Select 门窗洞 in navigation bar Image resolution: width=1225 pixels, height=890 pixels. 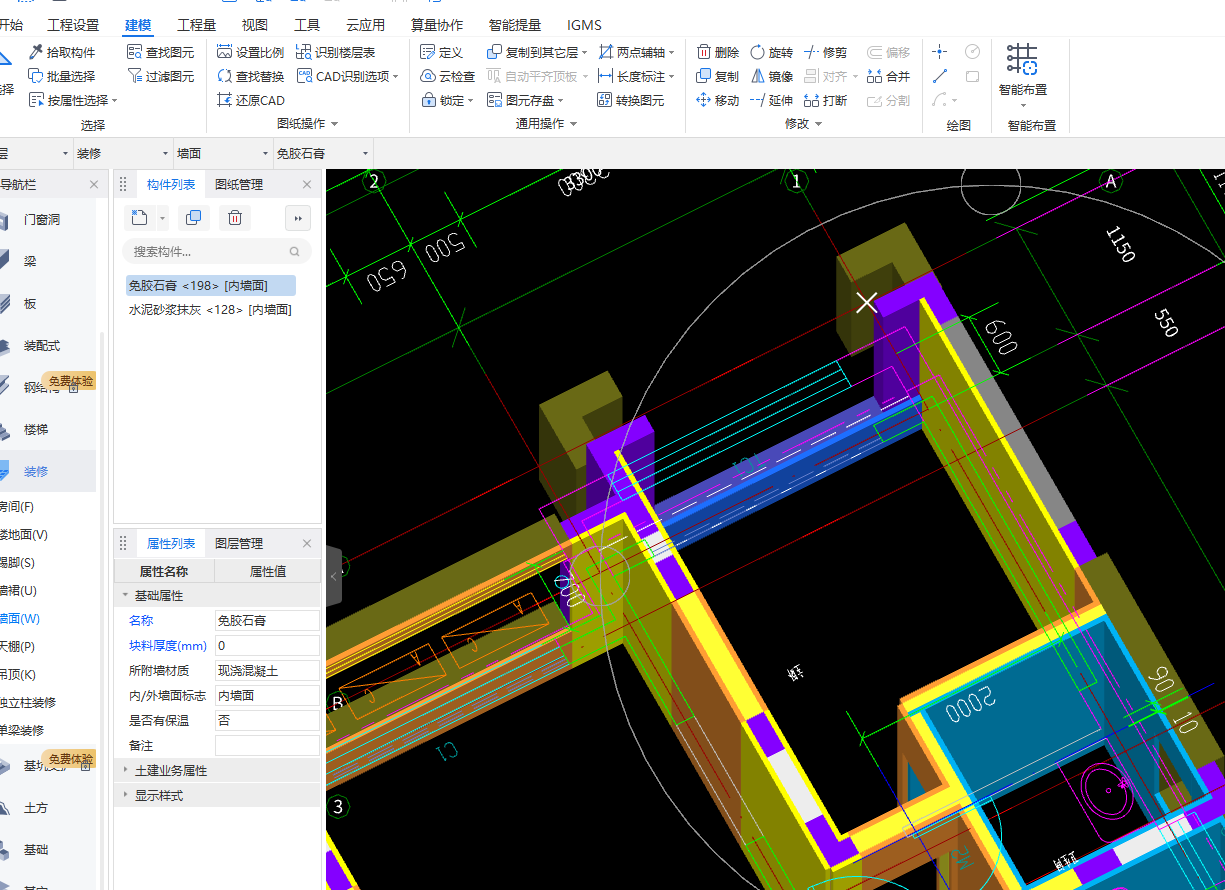[x=41, y=219]
